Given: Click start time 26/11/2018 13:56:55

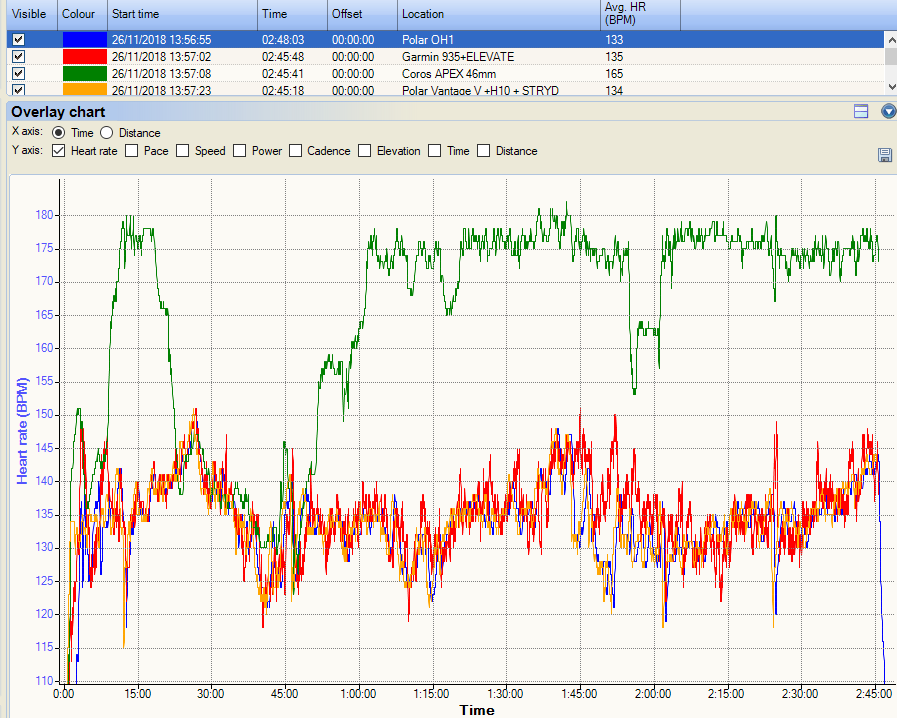Looking at the screenshot, I should pos(161,40).
